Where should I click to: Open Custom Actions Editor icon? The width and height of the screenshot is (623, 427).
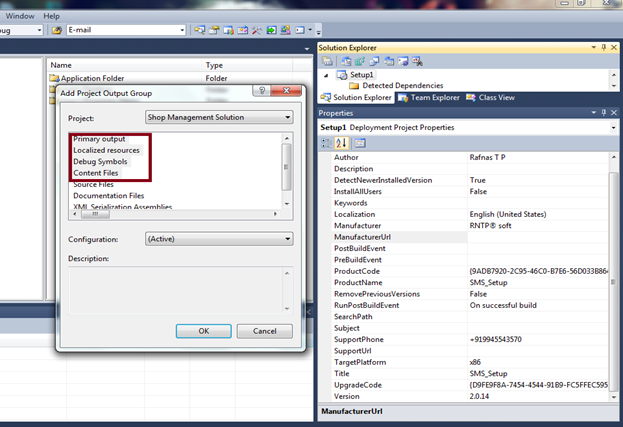coord(403,61)
